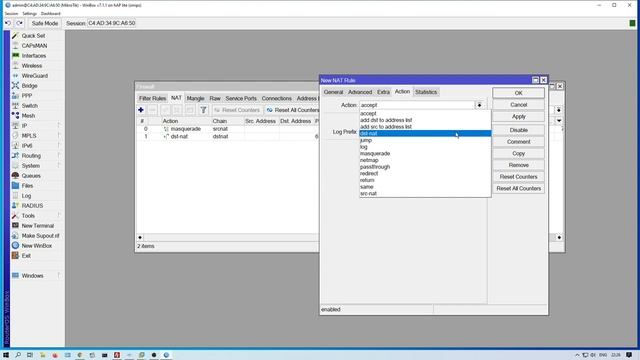Expand the MPLS submenu arrow
The image size is (640, 360).
[59, 136]
